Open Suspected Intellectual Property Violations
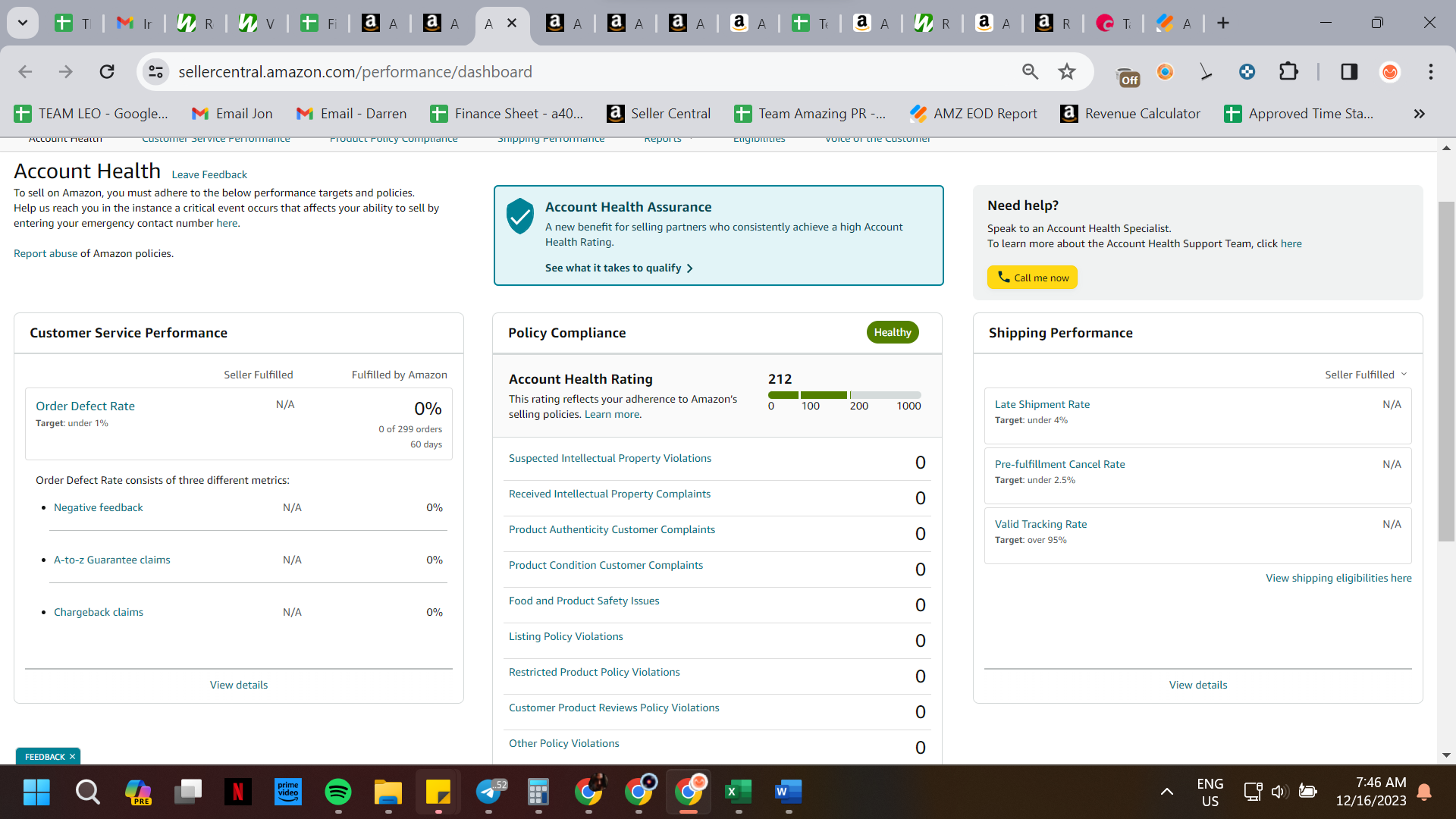Viewport: 1456px width, 819px height. [x=610, y=458]
